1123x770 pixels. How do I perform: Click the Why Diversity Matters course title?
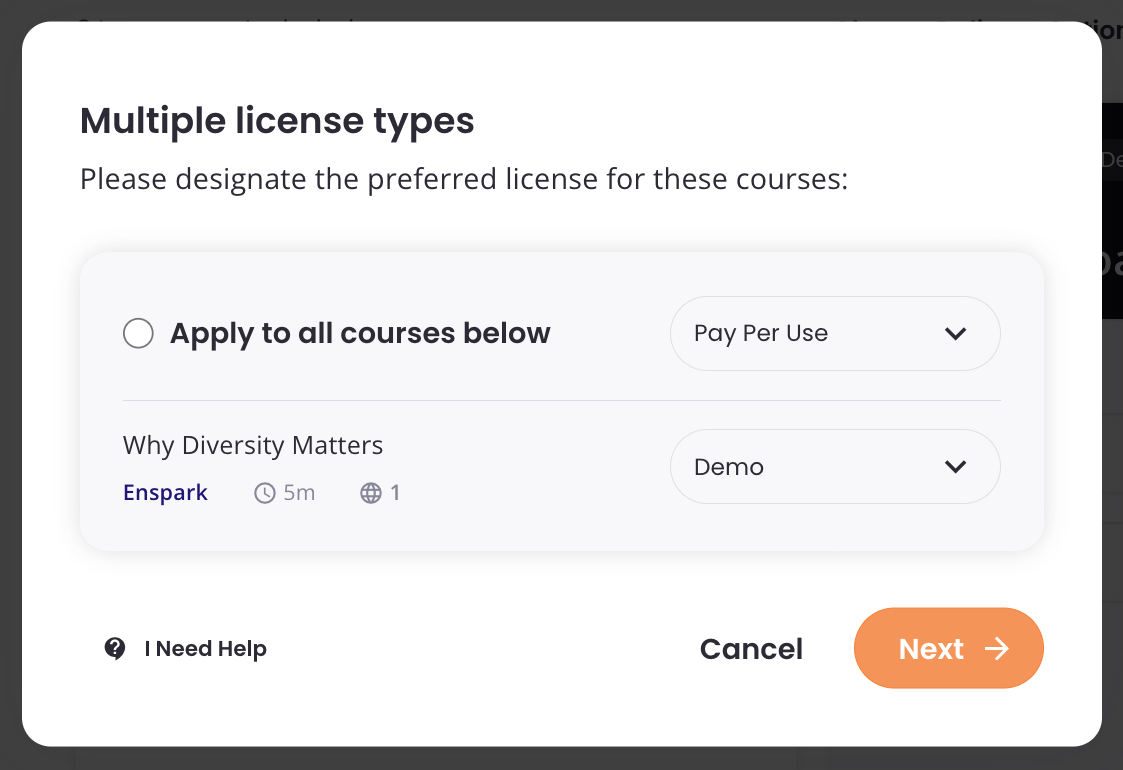(x=253, y=446)
